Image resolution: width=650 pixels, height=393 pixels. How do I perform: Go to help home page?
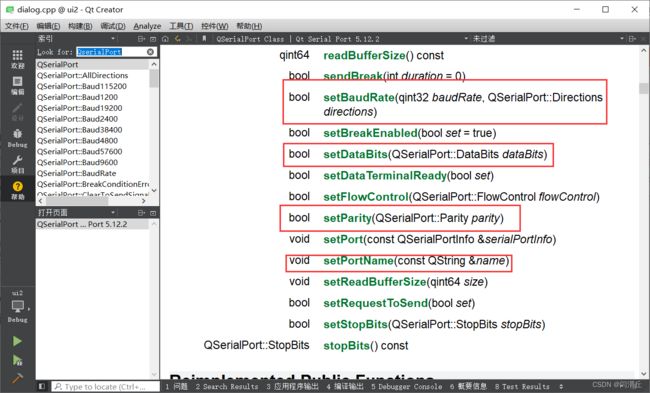(165, 39)
